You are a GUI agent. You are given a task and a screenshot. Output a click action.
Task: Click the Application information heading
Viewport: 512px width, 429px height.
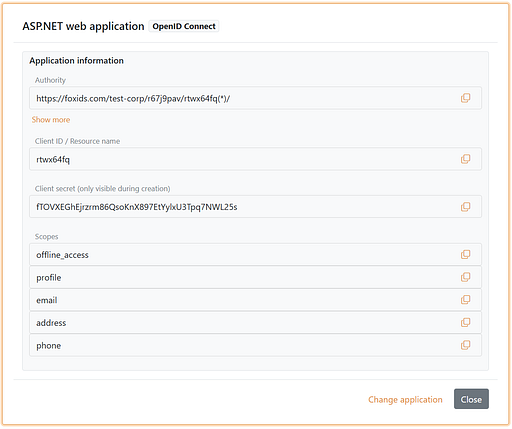tap(76, 61)
